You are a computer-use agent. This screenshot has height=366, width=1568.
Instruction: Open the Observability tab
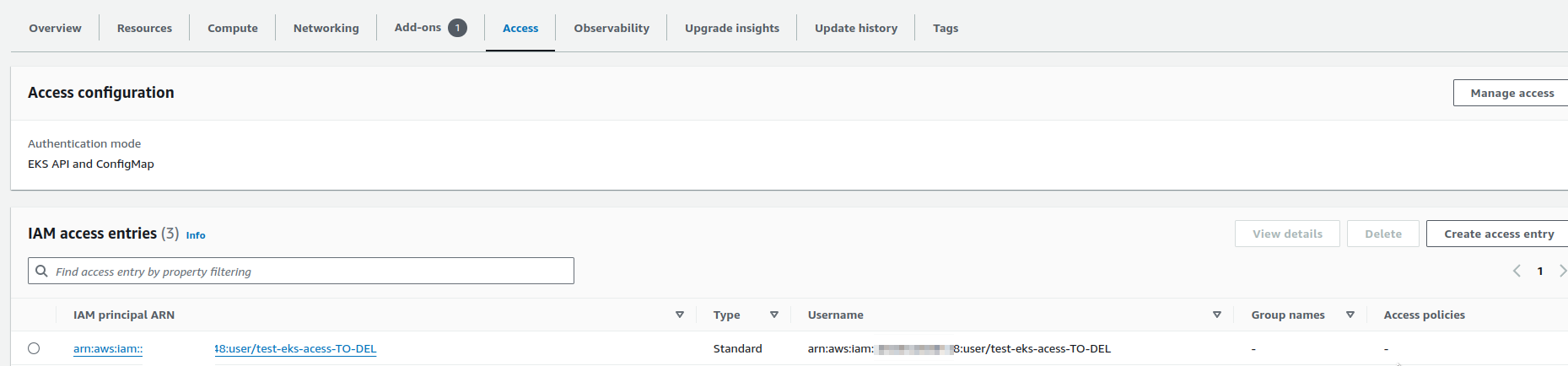[x=612, y=28]
